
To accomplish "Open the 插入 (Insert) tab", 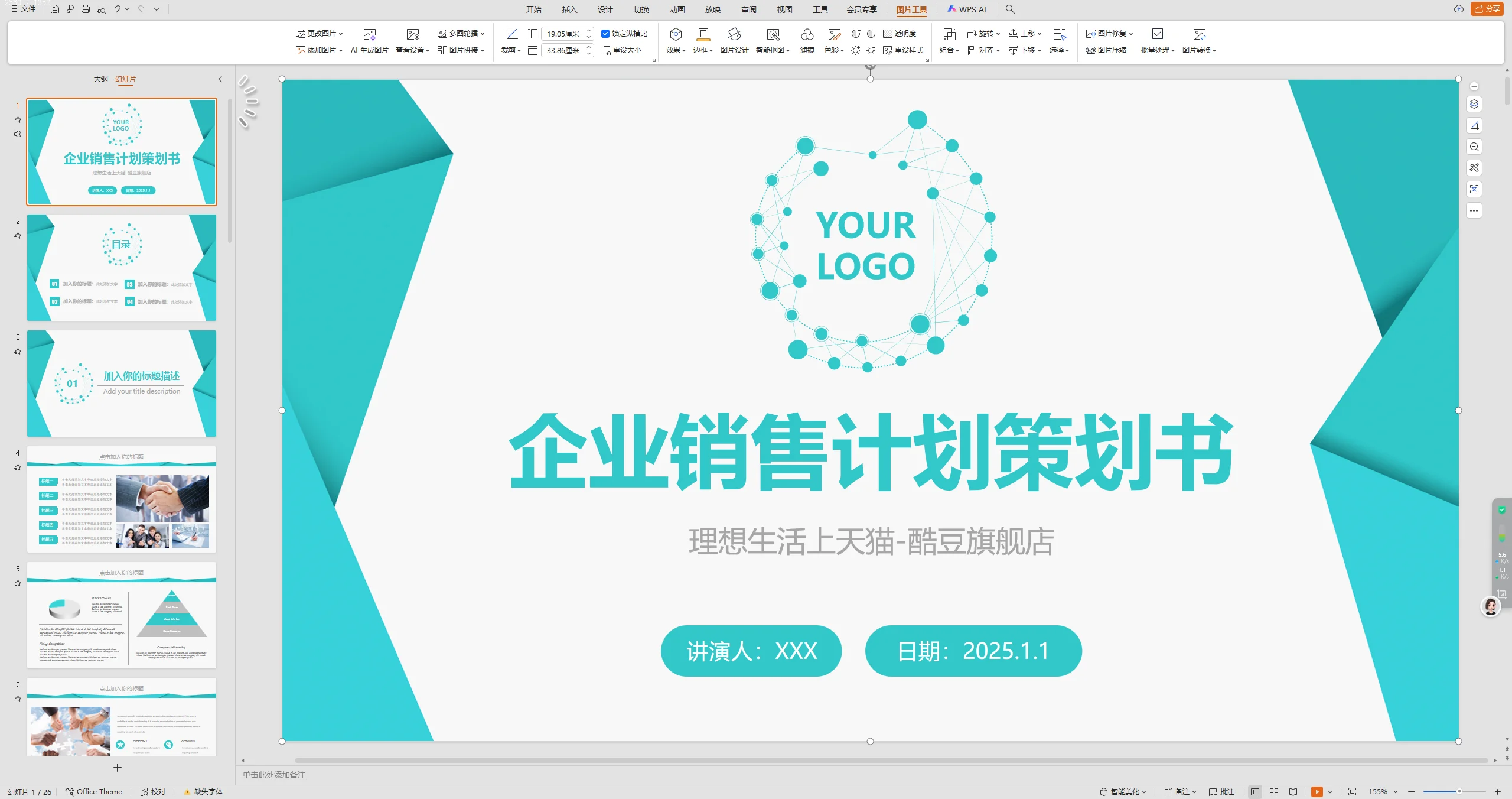I will pos(569,9).
